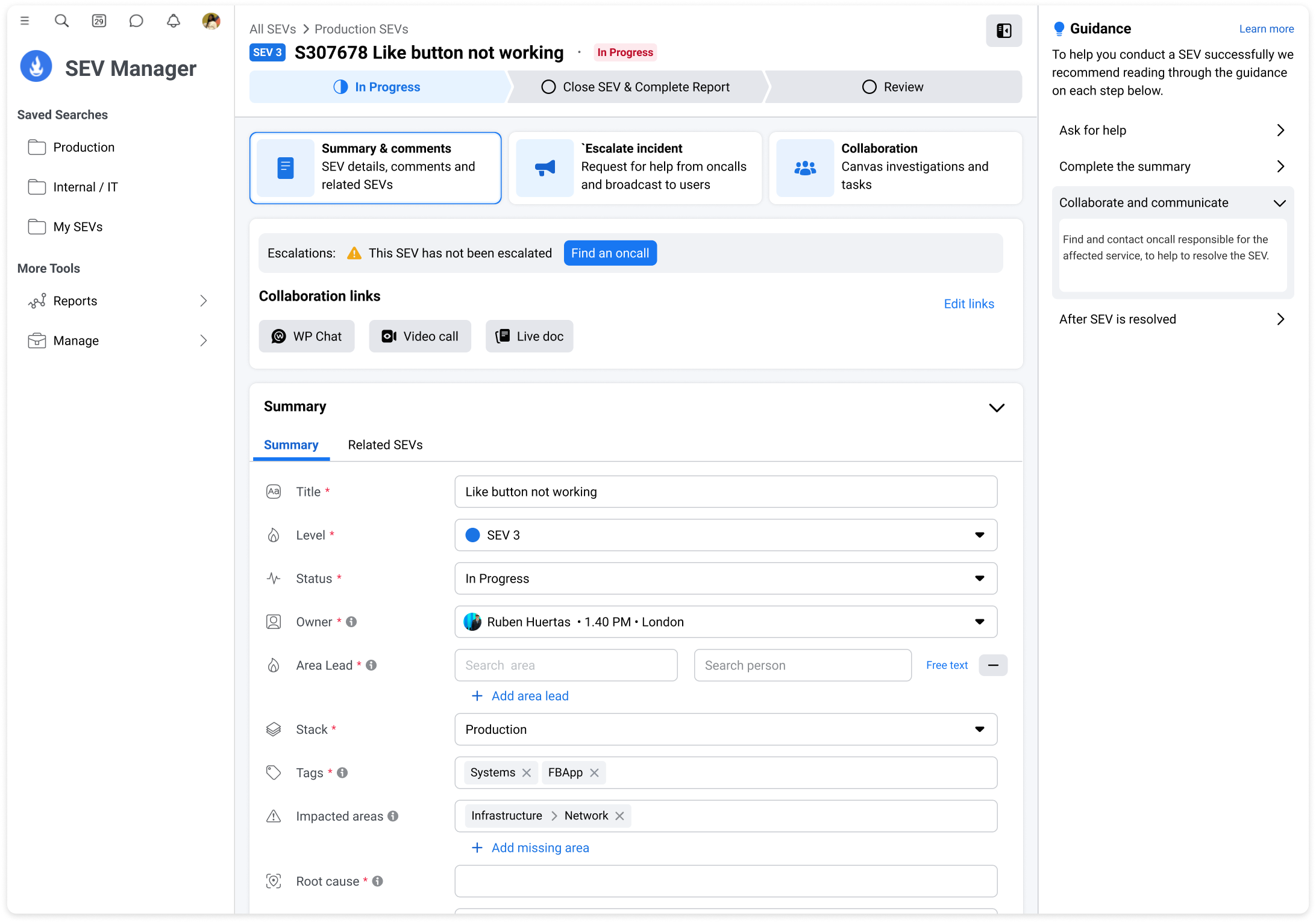Select the Review step
The image size is (1316, 923).
(x=892, y=87)
